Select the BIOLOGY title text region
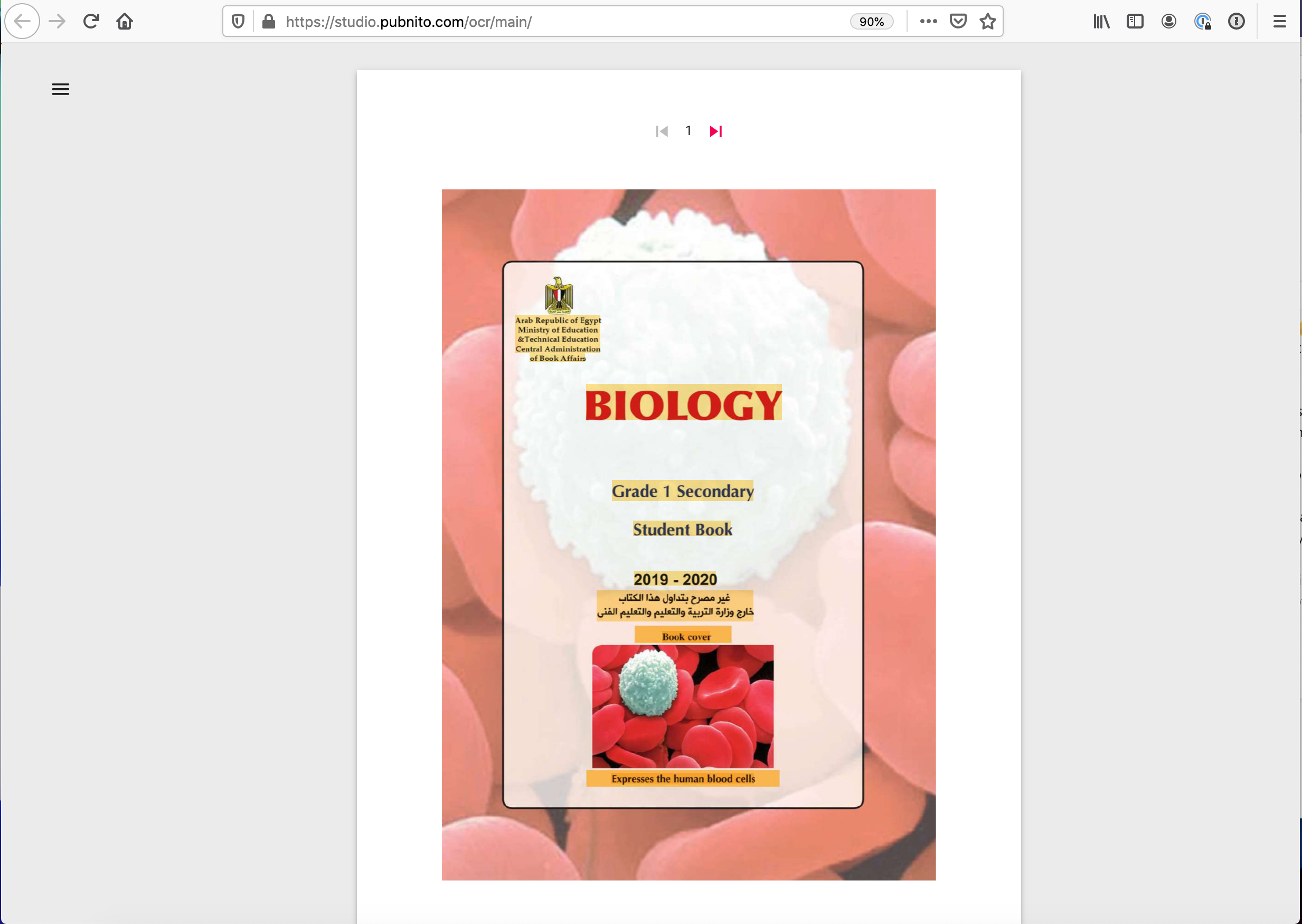 (684, 403)
